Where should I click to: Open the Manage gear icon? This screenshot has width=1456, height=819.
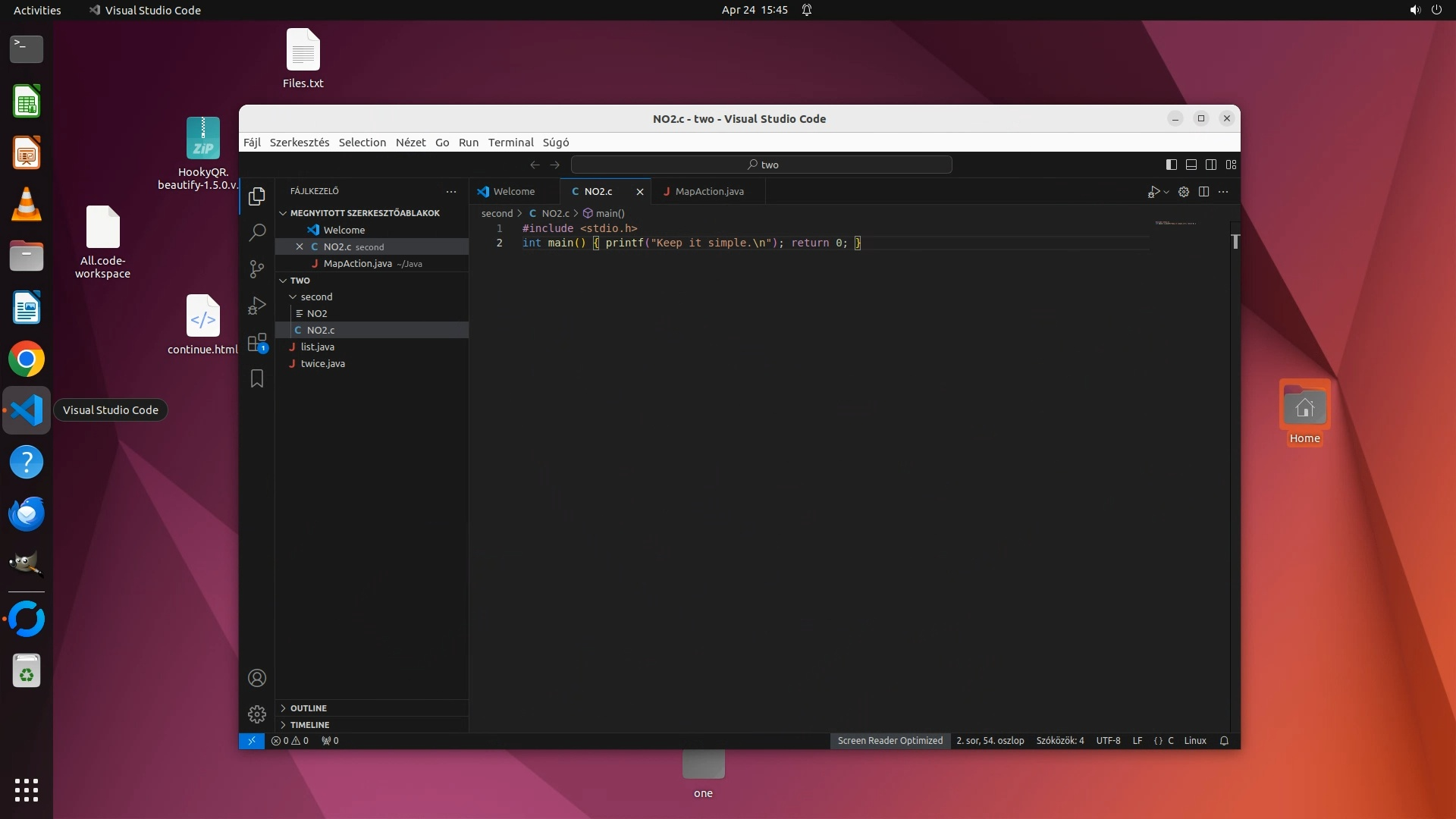tap(257, 714)
